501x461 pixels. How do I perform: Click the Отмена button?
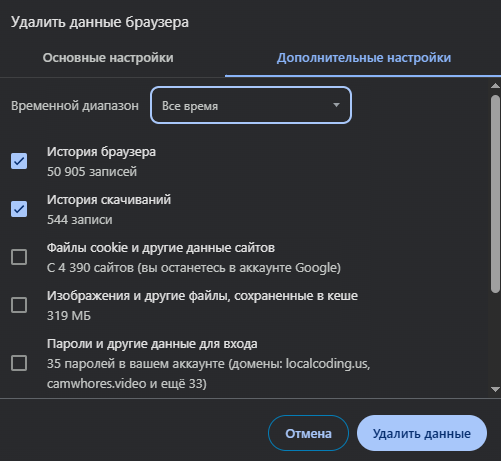(308, 433)
